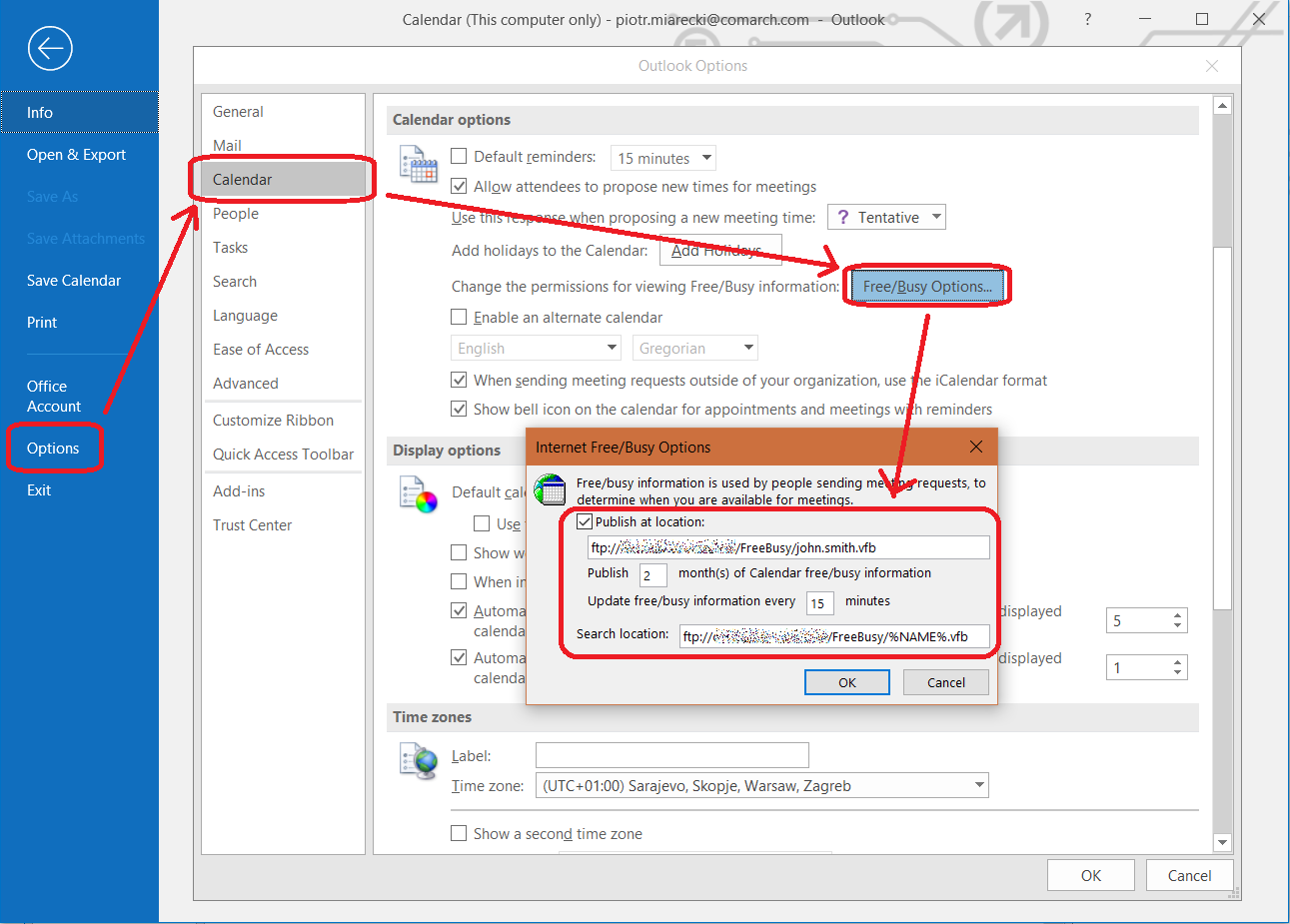
Task: Enable Show a second time zone
Action: click(459, 833)
